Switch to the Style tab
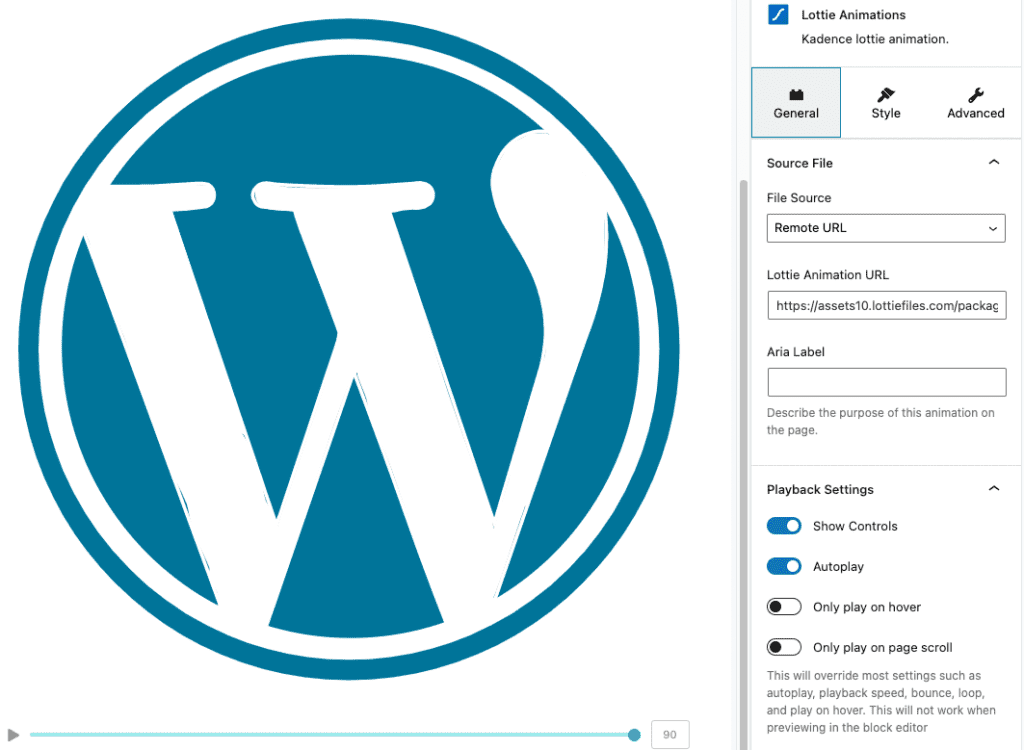The image size is (1024, 750). 886,103
